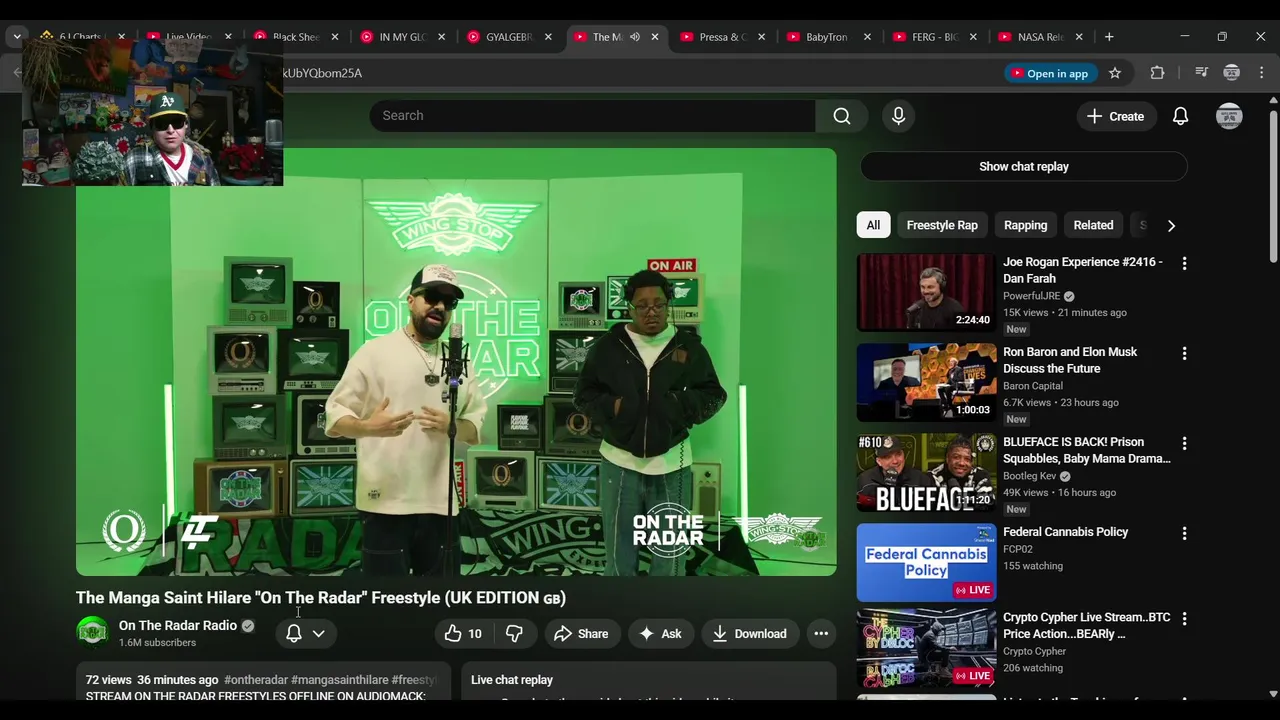Click Show chat replay button
The height and width of the screenshot is (720, 1280).
[x=1024, y=167]
